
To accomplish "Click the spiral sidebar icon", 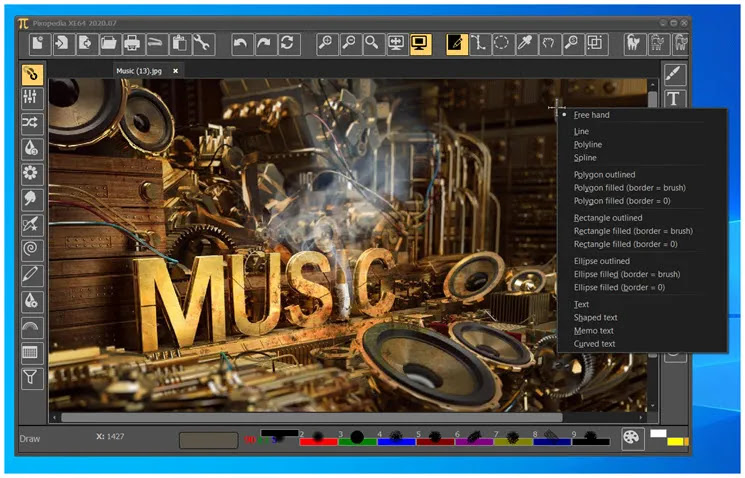I will pos(32,249).
